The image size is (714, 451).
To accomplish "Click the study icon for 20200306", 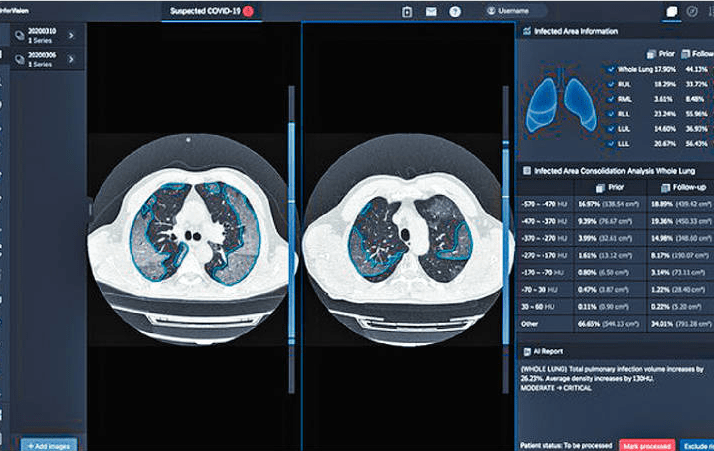I will (19, 59).
